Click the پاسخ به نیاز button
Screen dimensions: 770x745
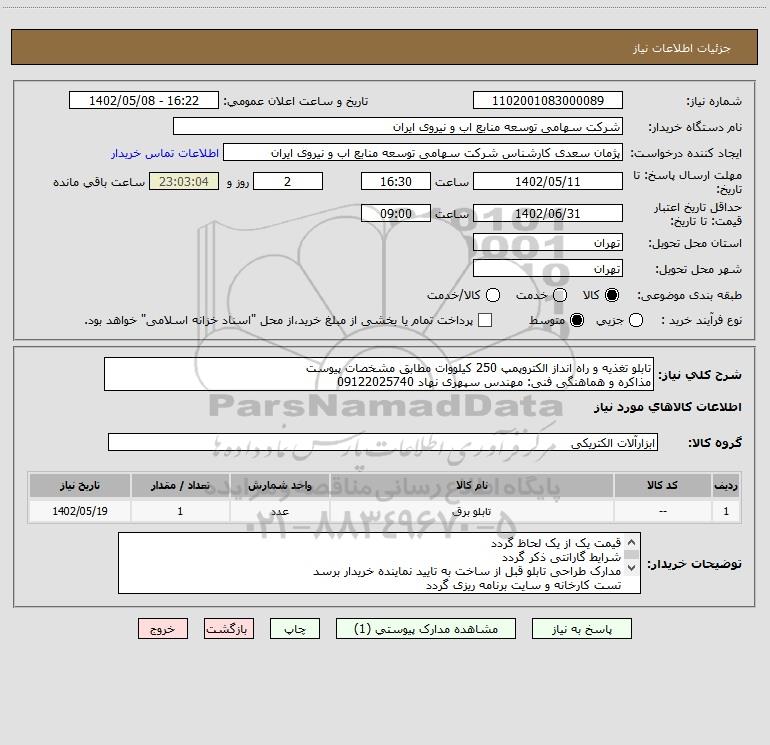(582, 629)
